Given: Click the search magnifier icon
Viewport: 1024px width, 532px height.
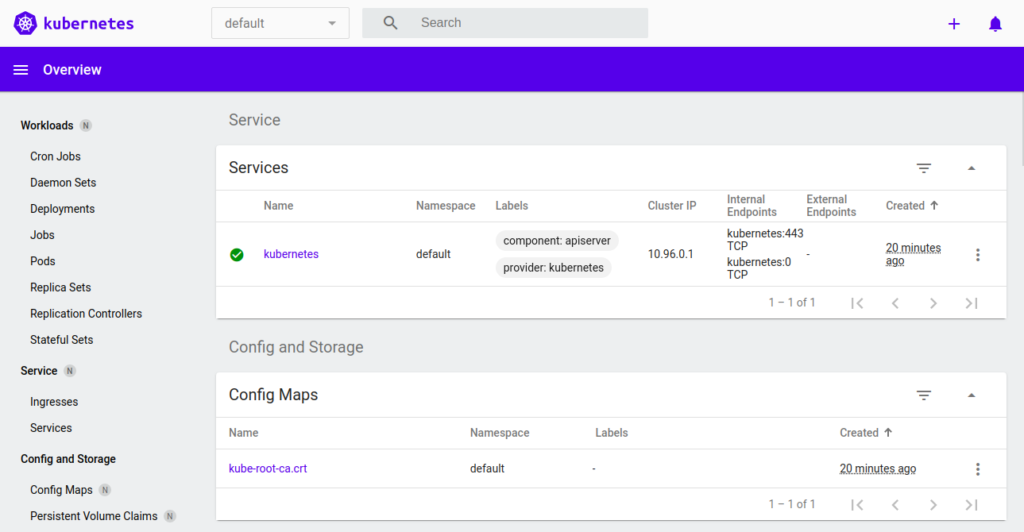Looking at the screenshot, I should (390, 23).
